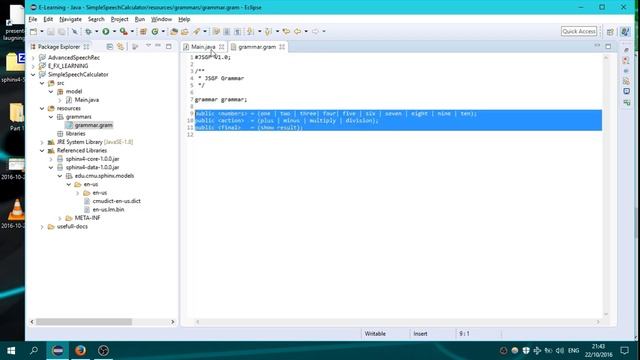Viewport: 640px width, 360px height.
Task: Minimize the Package Explorer panel
Action: coord(158,46)
